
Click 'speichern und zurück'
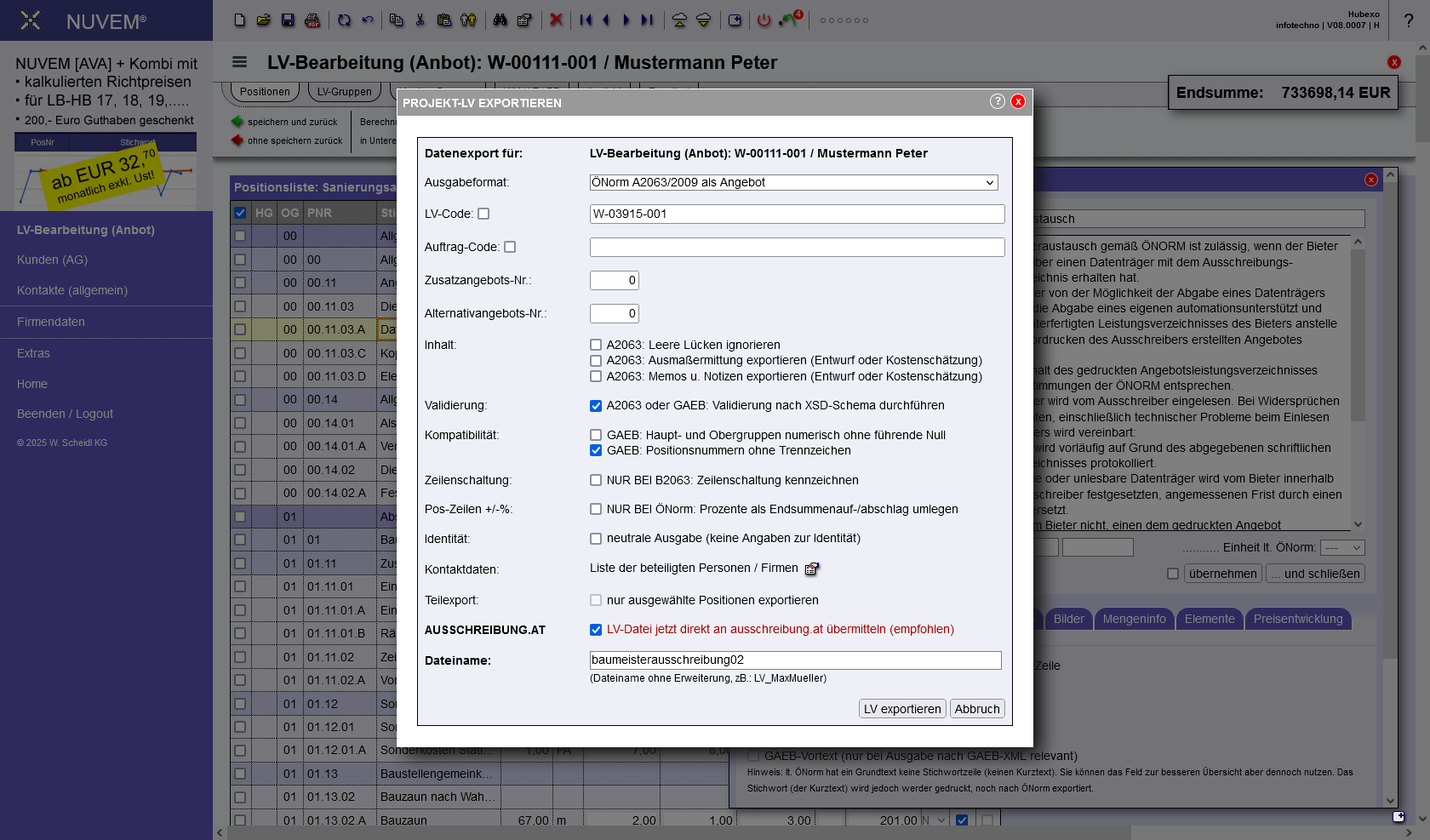(285, 122)
